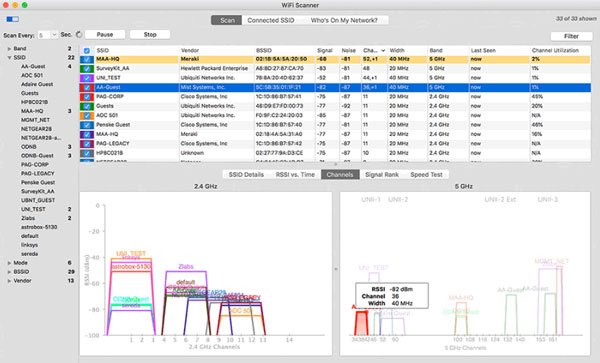Image resolution: width=600 pixels, height=363 pixels.
Task: Expand the Mode group in sidebar
Action: point(9,263)
